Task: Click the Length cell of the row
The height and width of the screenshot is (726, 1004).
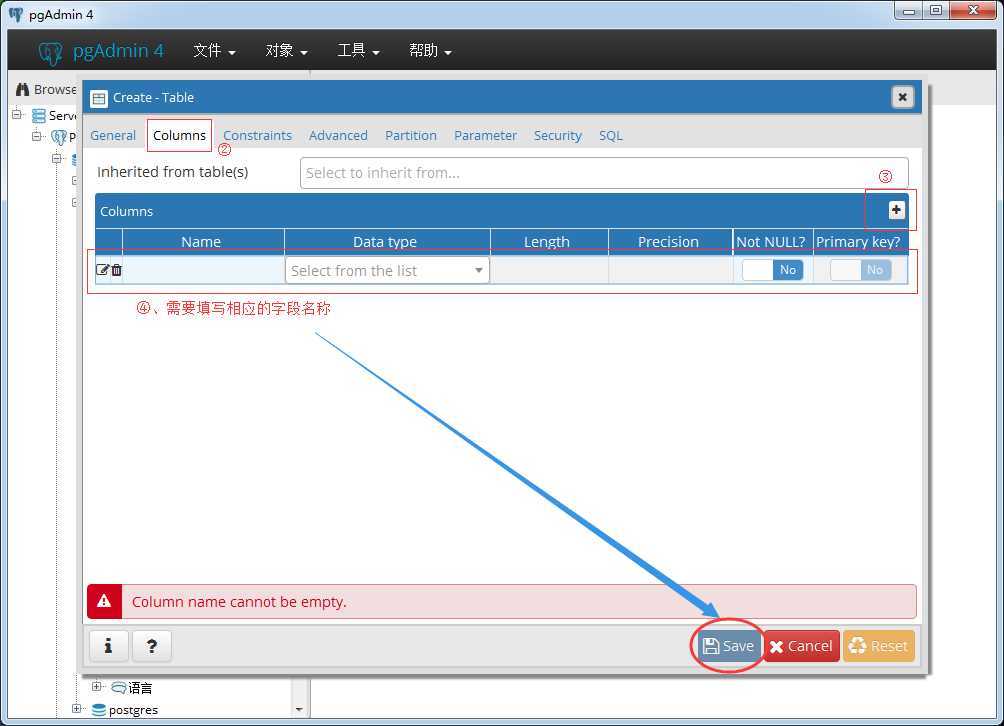Action: click(549, 270)
